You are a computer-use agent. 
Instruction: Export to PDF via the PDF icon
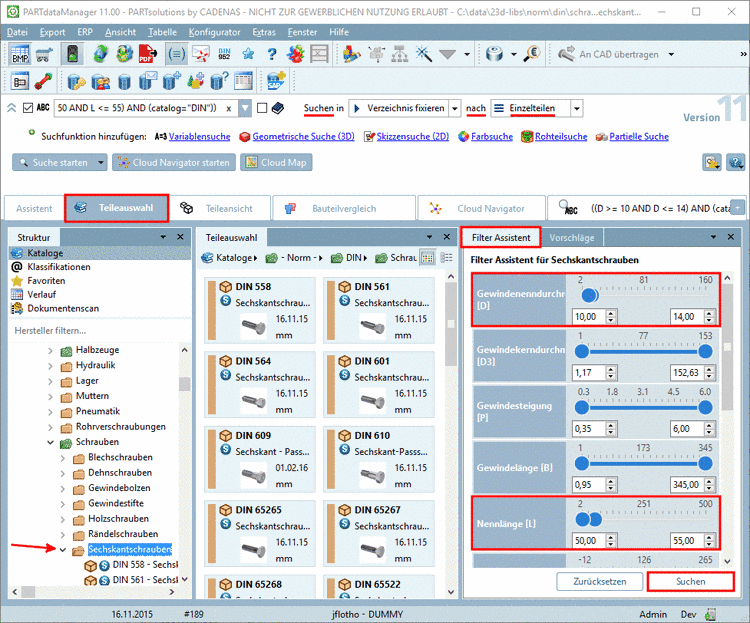(x=148, y=54)
